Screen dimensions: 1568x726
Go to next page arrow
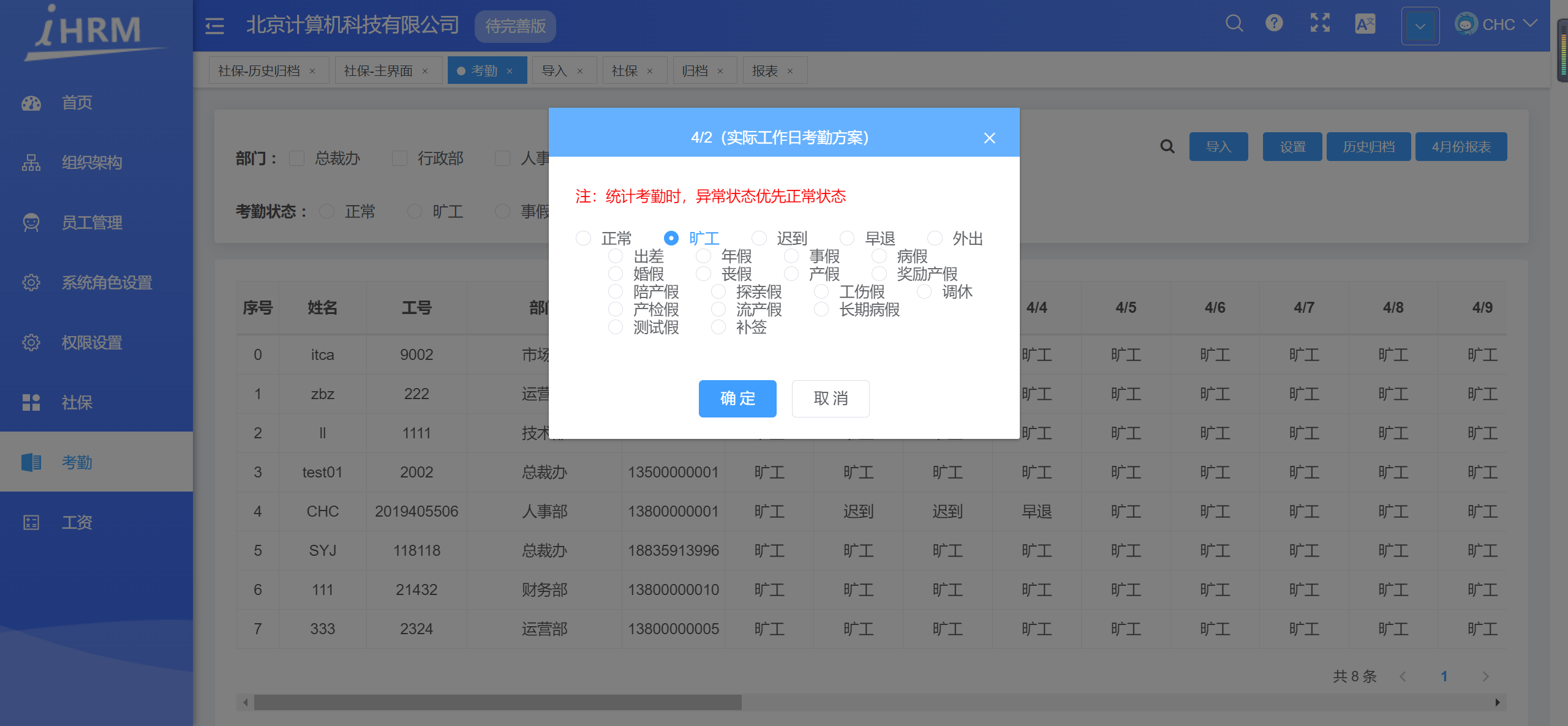click(x=1485, y=676)
